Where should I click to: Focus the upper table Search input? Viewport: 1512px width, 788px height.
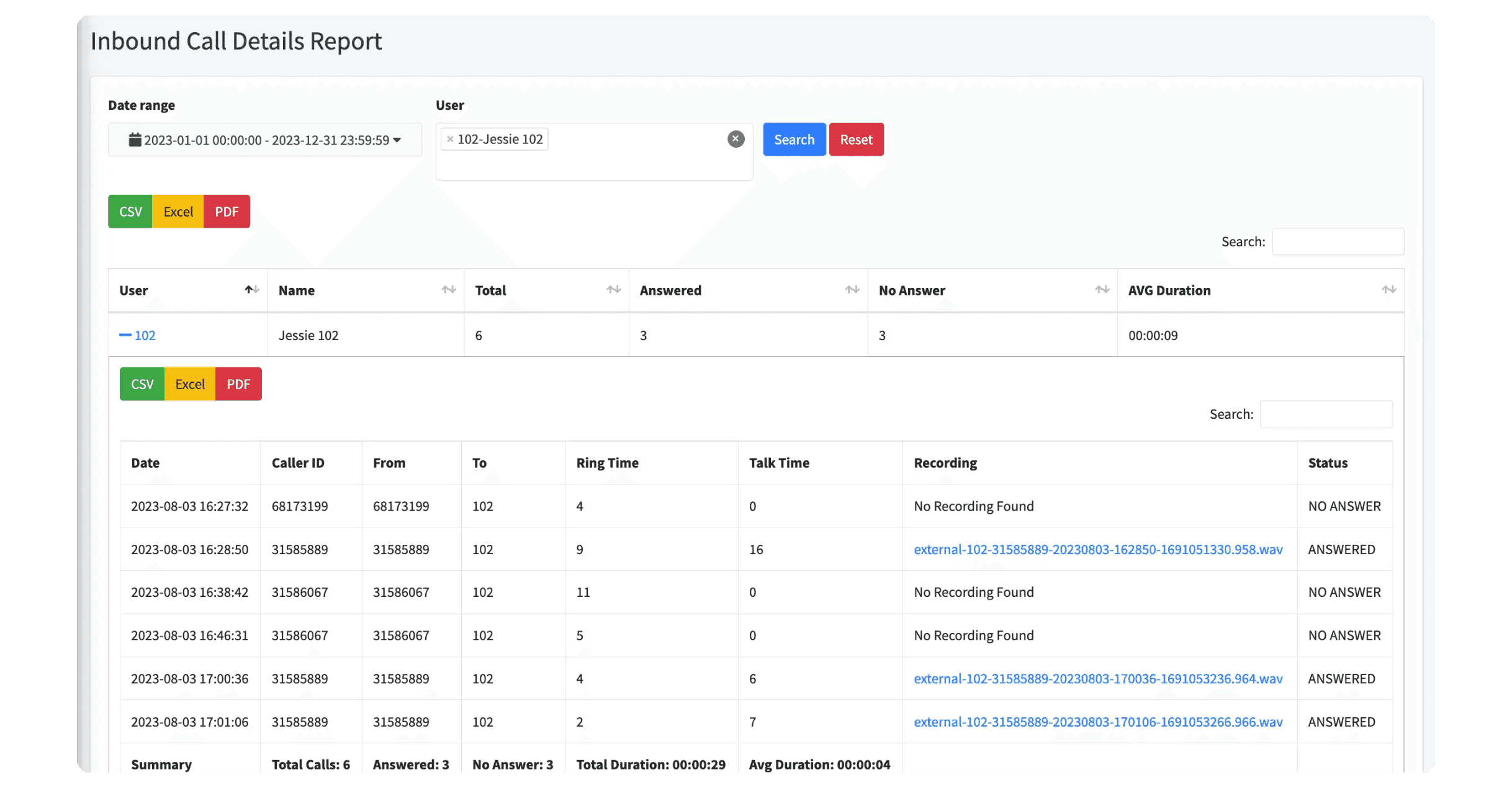(x=1338, y=241)
